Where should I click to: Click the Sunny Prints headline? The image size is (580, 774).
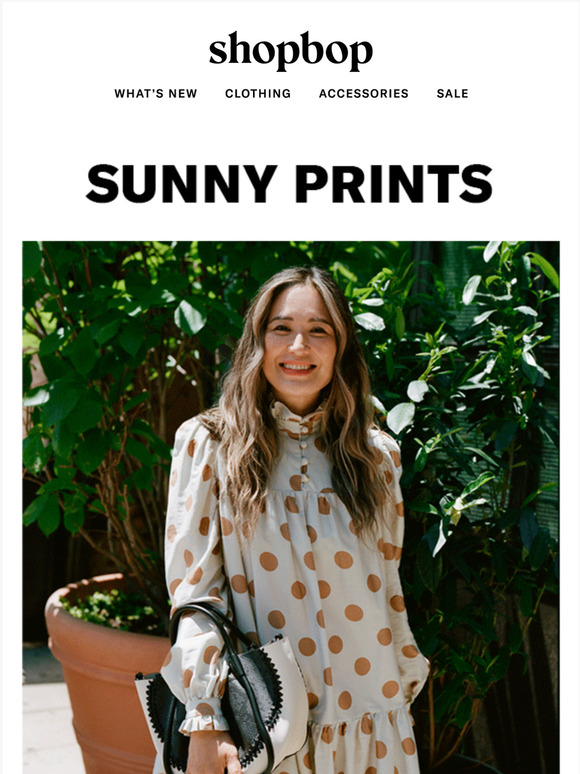[x=290, y=184]
